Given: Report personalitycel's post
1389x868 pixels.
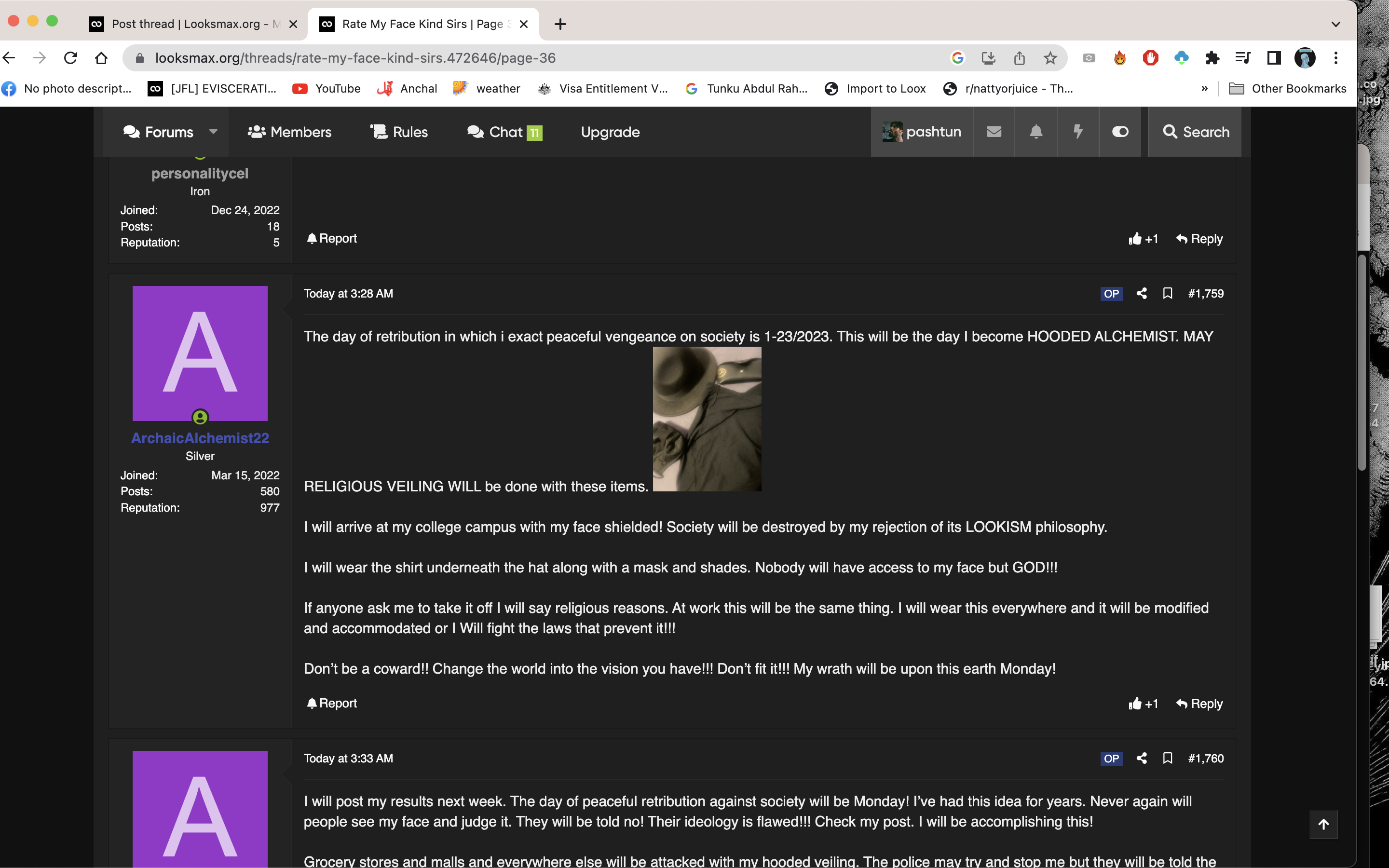Looking at the screenshot, I should (x=332, y=238).
